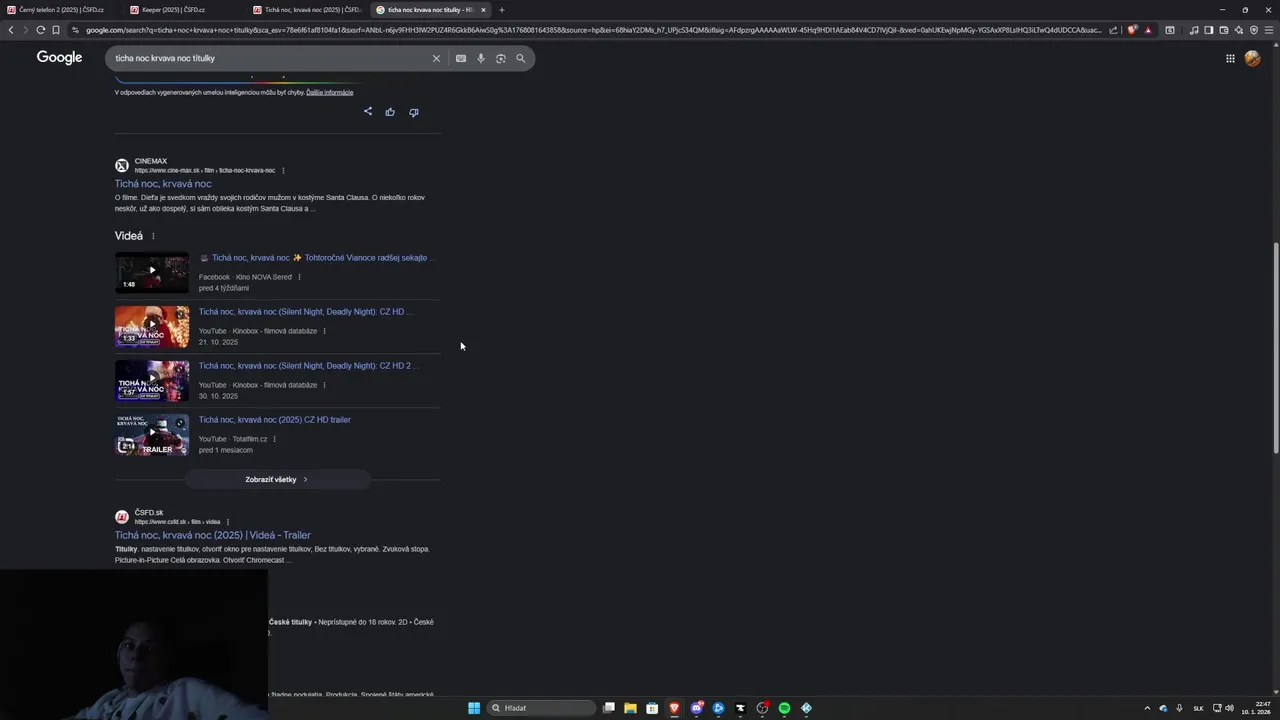The width and height of the screenshot is (1280, 720).
Task: Open a new browser tab
Action: [x=502, y=10]
